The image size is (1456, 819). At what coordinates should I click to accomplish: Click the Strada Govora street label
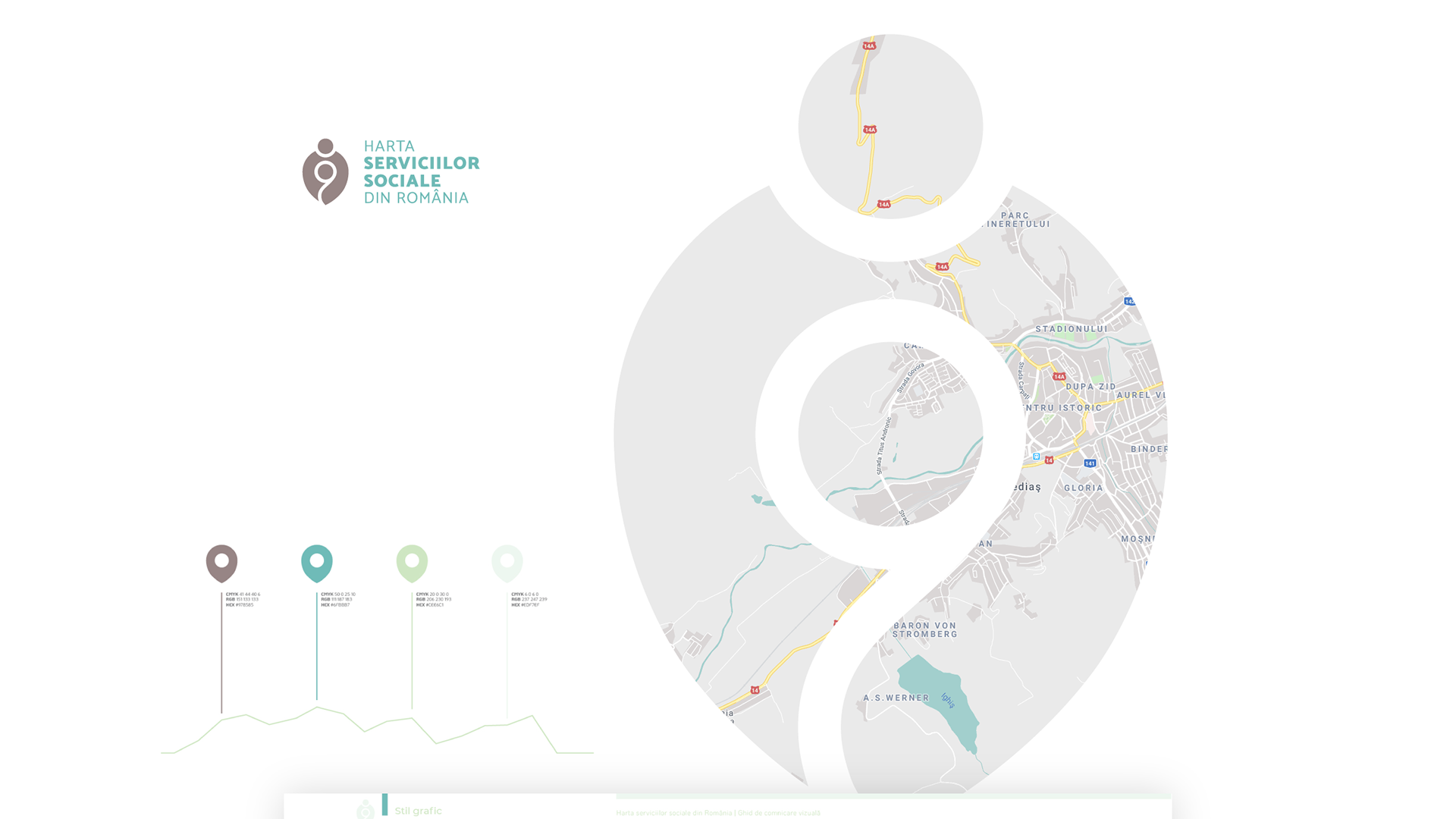911,378
